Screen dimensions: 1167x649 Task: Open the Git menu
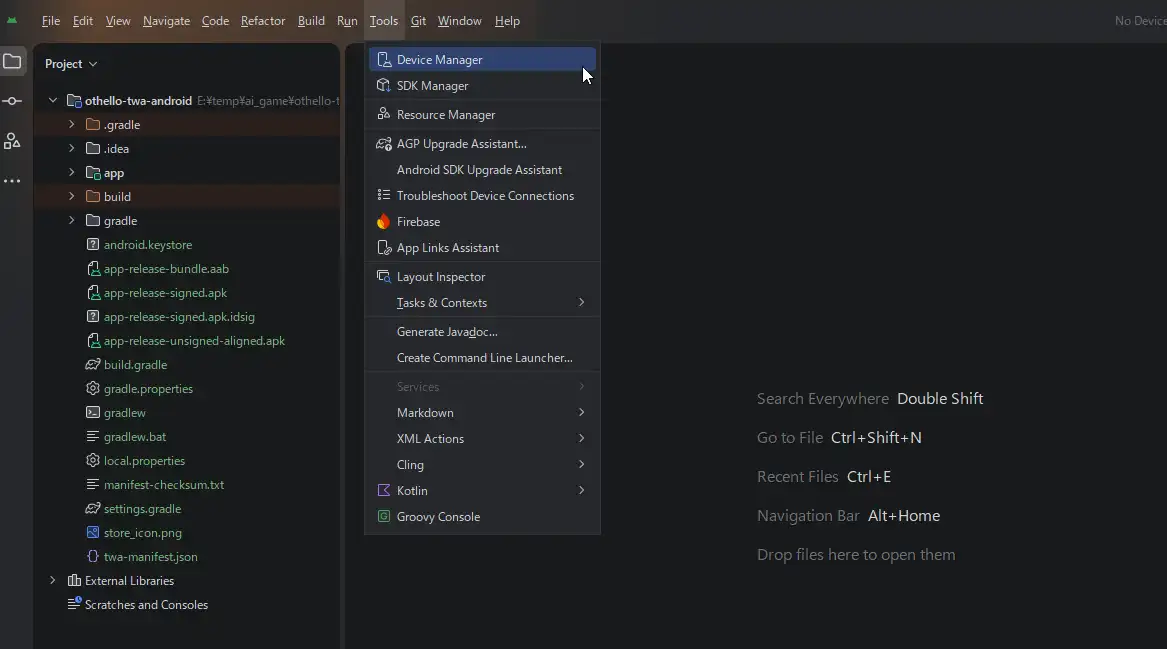pos(418,21)
